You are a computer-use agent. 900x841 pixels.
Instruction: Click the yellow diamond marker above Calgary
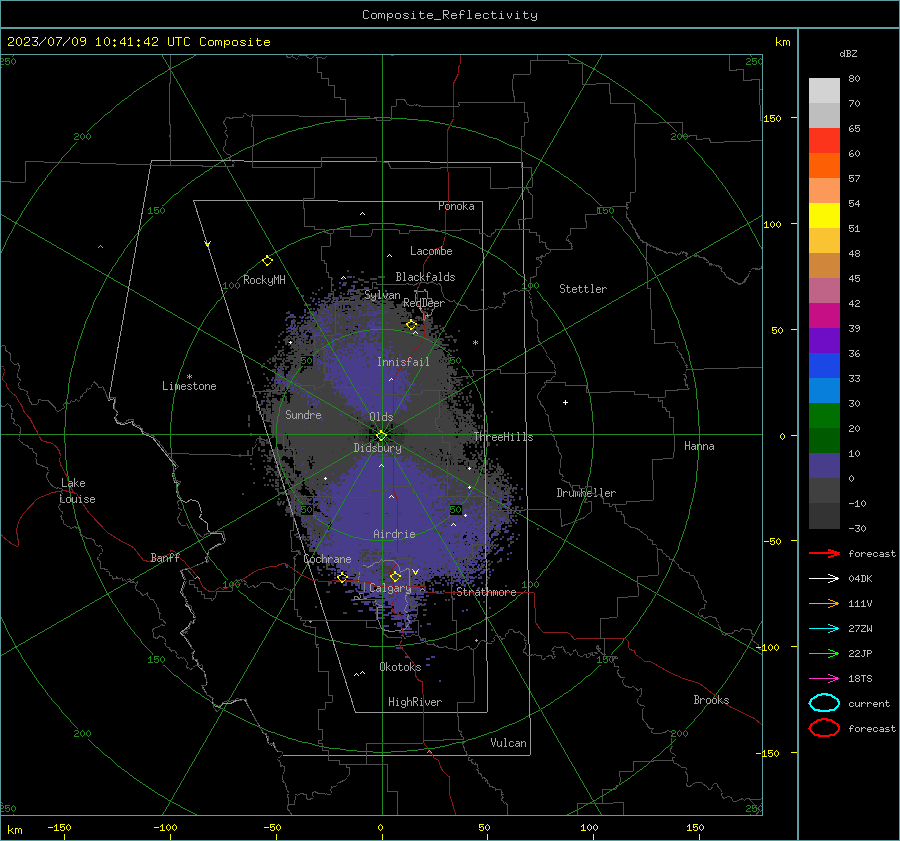click(395, 576)
